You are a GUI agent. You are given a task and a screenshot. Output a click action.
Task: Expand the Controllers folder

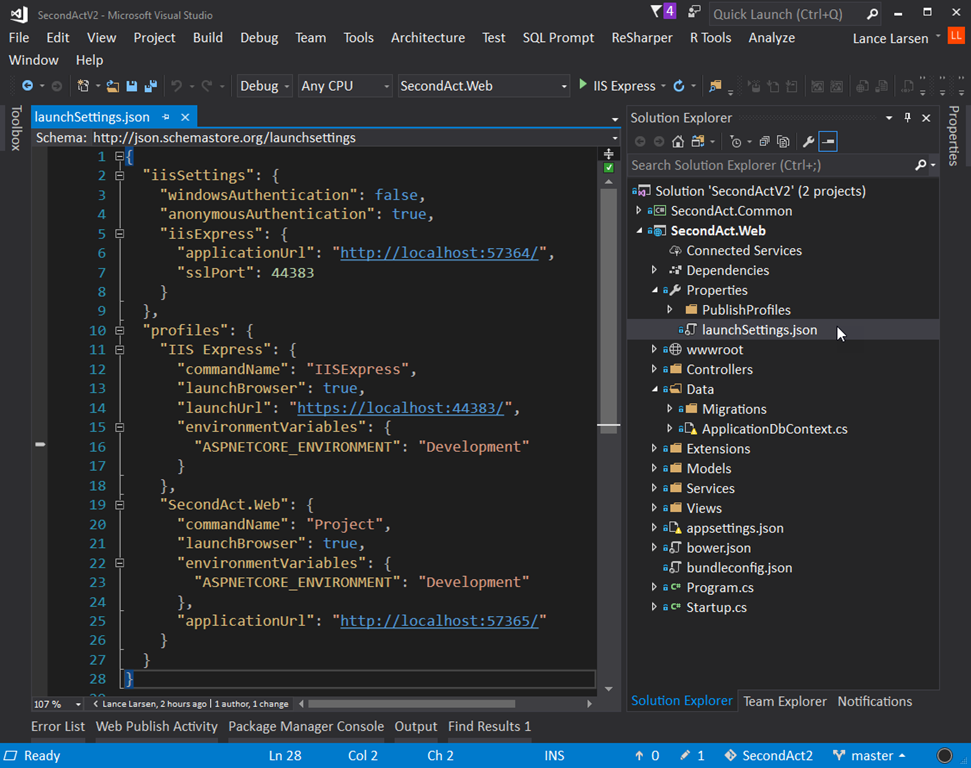[654, 369]
